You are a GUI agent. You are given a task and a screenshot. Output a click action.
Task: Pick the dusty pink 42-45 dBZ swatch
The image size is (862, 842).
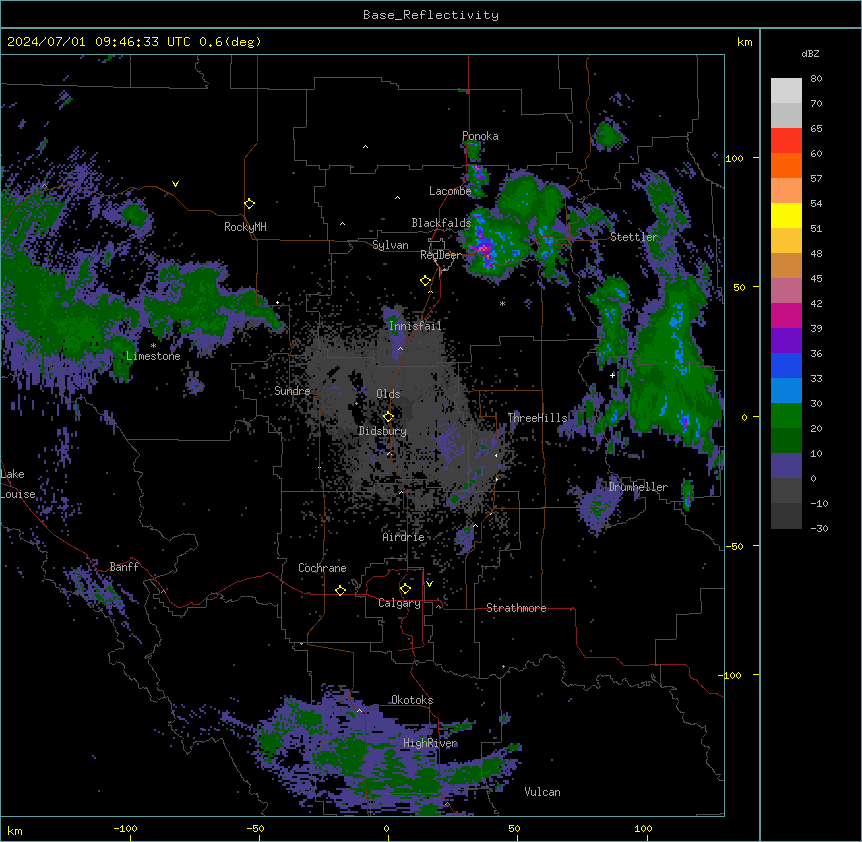pyautogui.click(x=786, y=291)
